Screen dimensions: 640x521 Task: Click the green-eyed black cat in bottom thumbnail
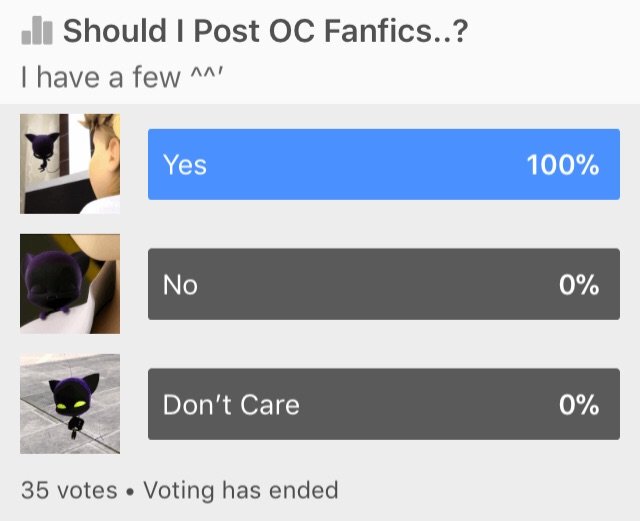coord(74,404)
